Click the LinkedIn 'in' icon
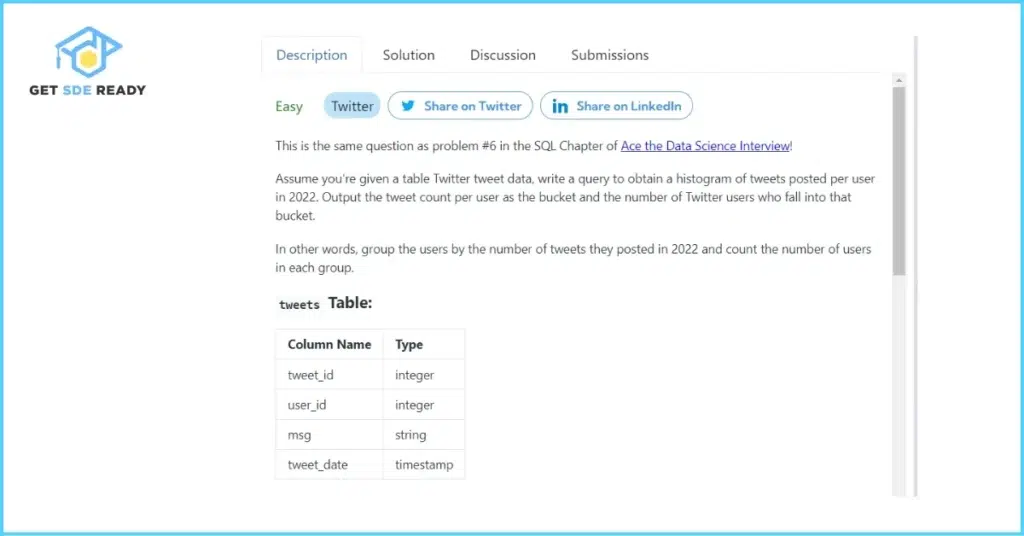This screenshot has height=536, width=1024. 560,106
